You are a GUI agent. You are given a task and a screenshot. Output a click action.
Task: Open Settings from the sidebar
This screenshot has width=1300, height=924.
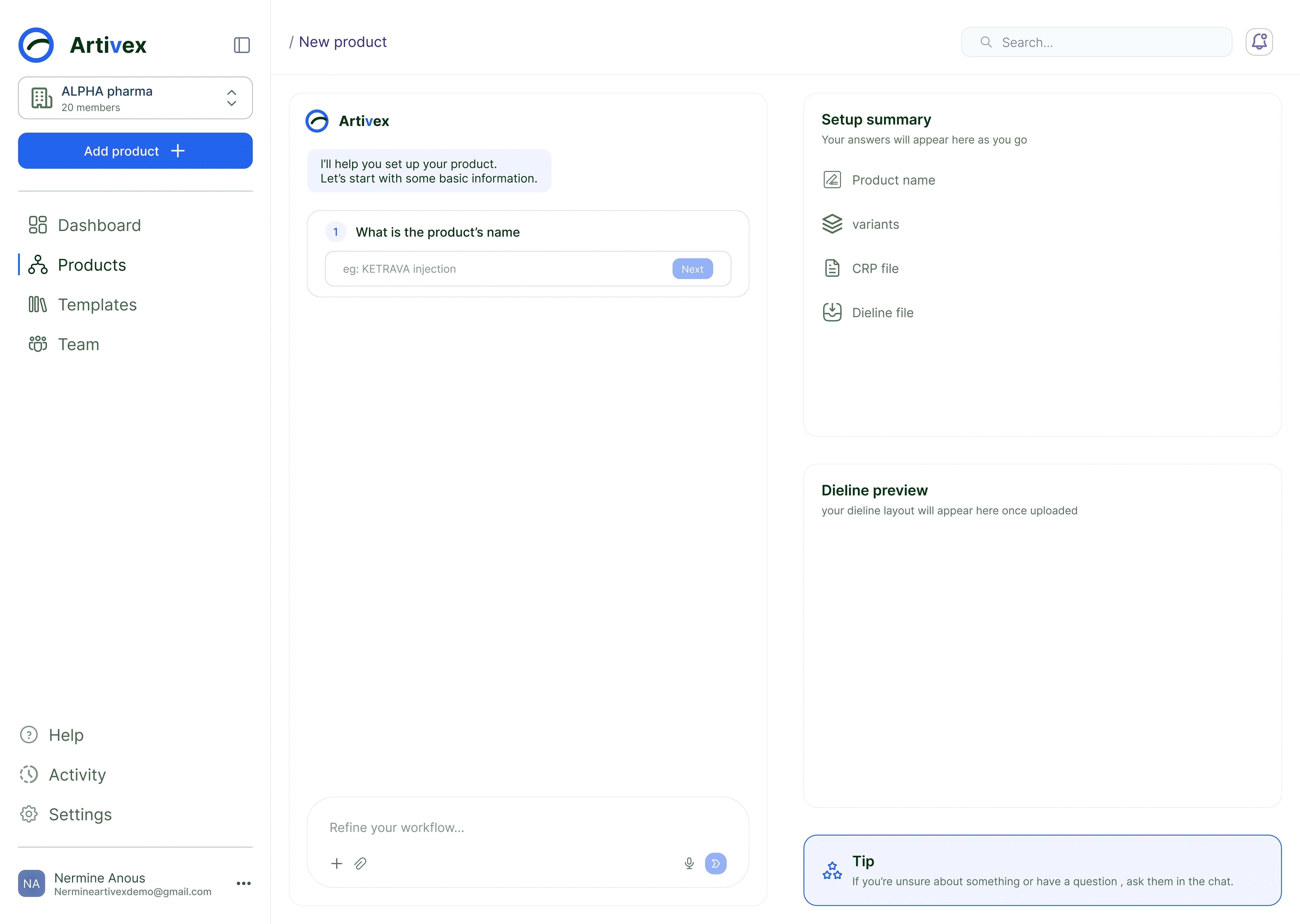[x=66, y=814]
